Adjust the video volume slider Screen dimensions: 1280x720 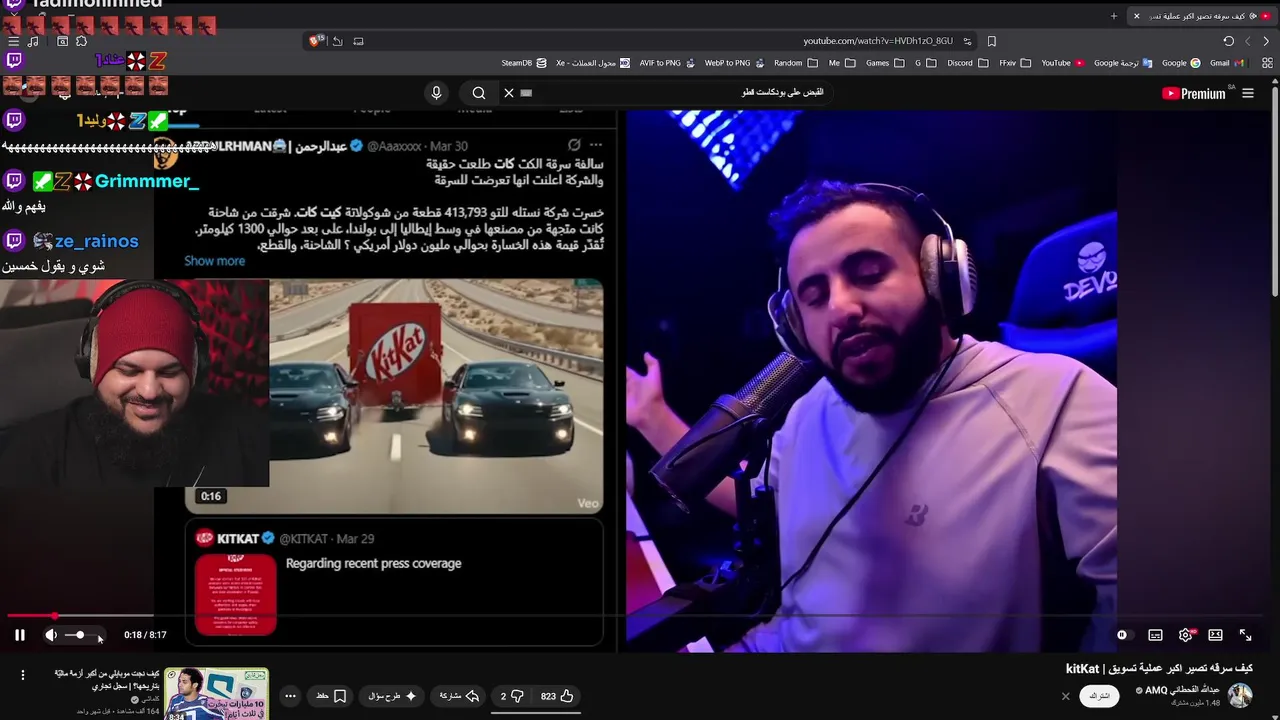pyautogui.click(x=83, y=635)
